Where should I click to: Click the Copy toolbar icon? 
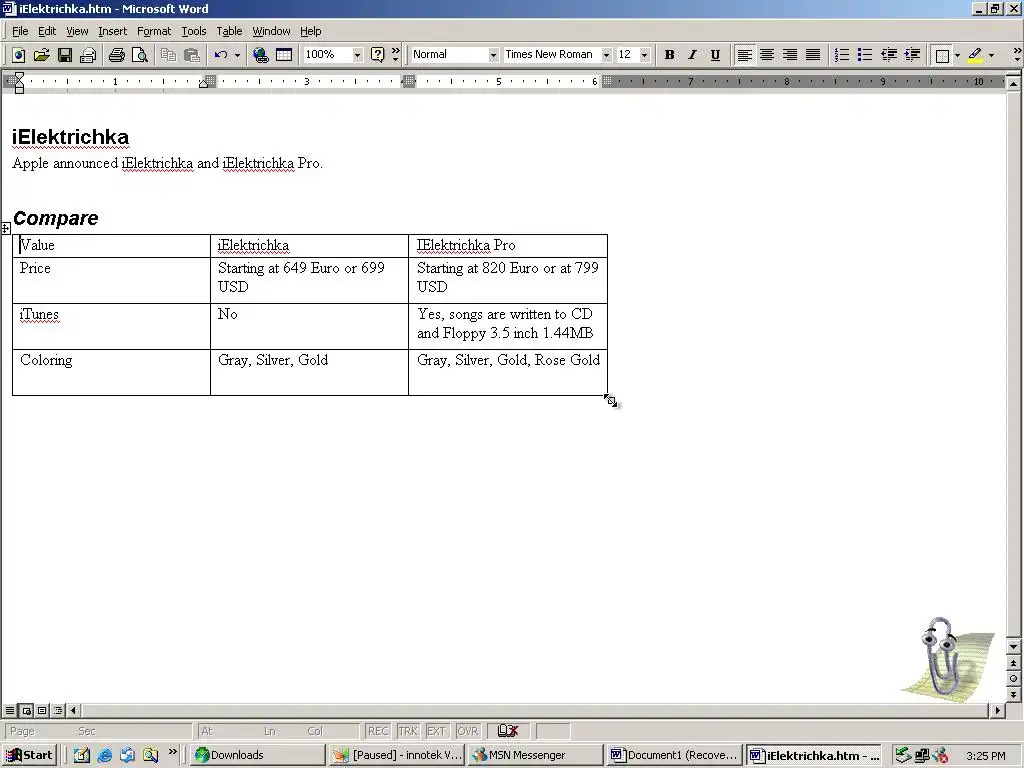click(x=168, y=55)
